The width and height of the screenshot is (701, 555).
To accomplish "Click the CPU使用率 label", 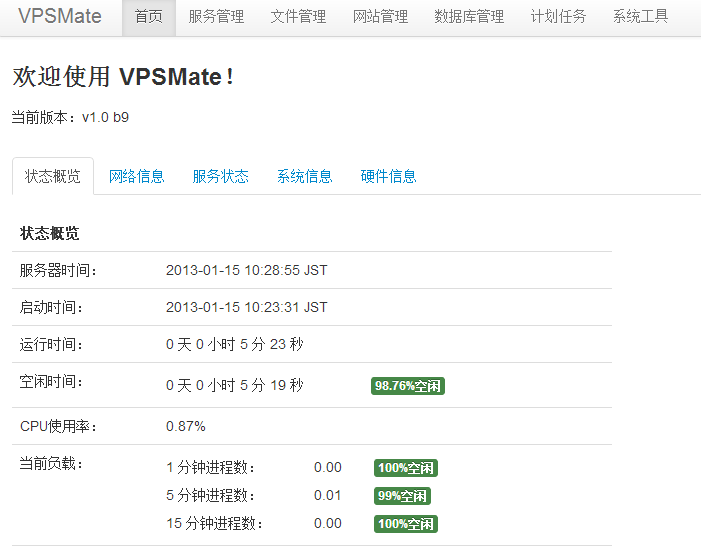I will pos(58,426).
